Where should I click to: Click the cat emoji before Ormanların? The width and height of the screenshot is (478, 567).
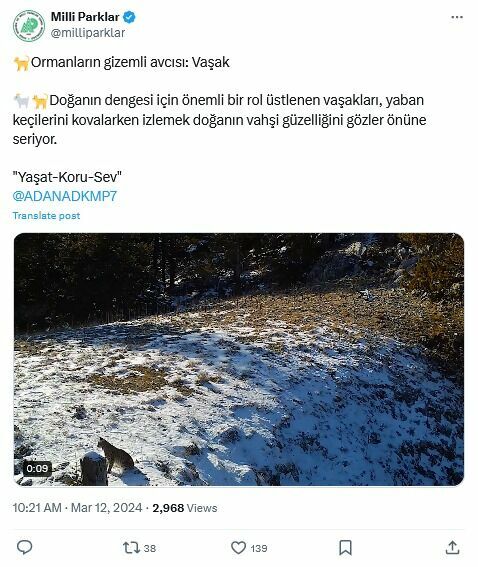click(x=21, y=63)
